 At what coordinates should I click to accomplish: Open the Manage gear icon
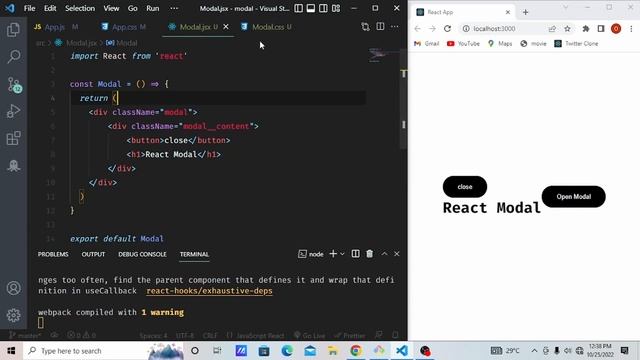coord(13,315)
